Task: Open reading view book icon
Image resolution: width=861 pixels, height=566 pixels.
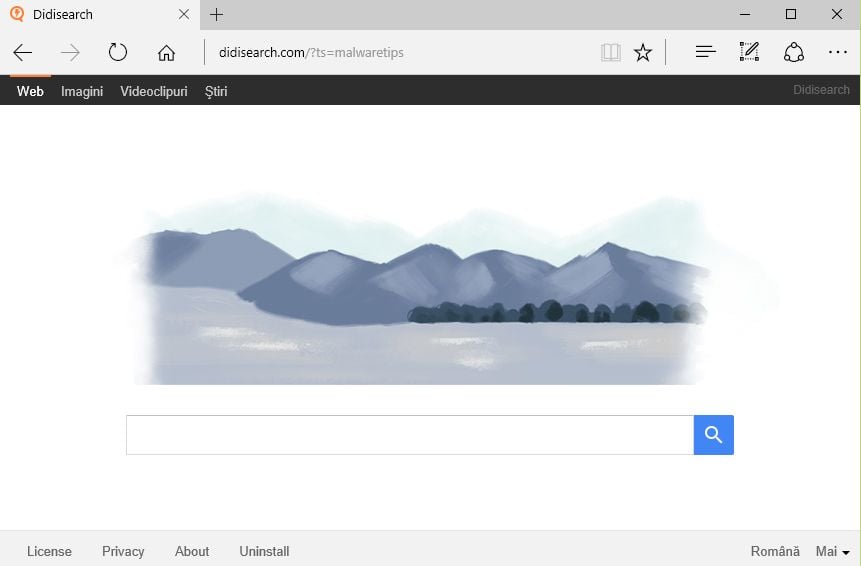Action: point(611,53)
